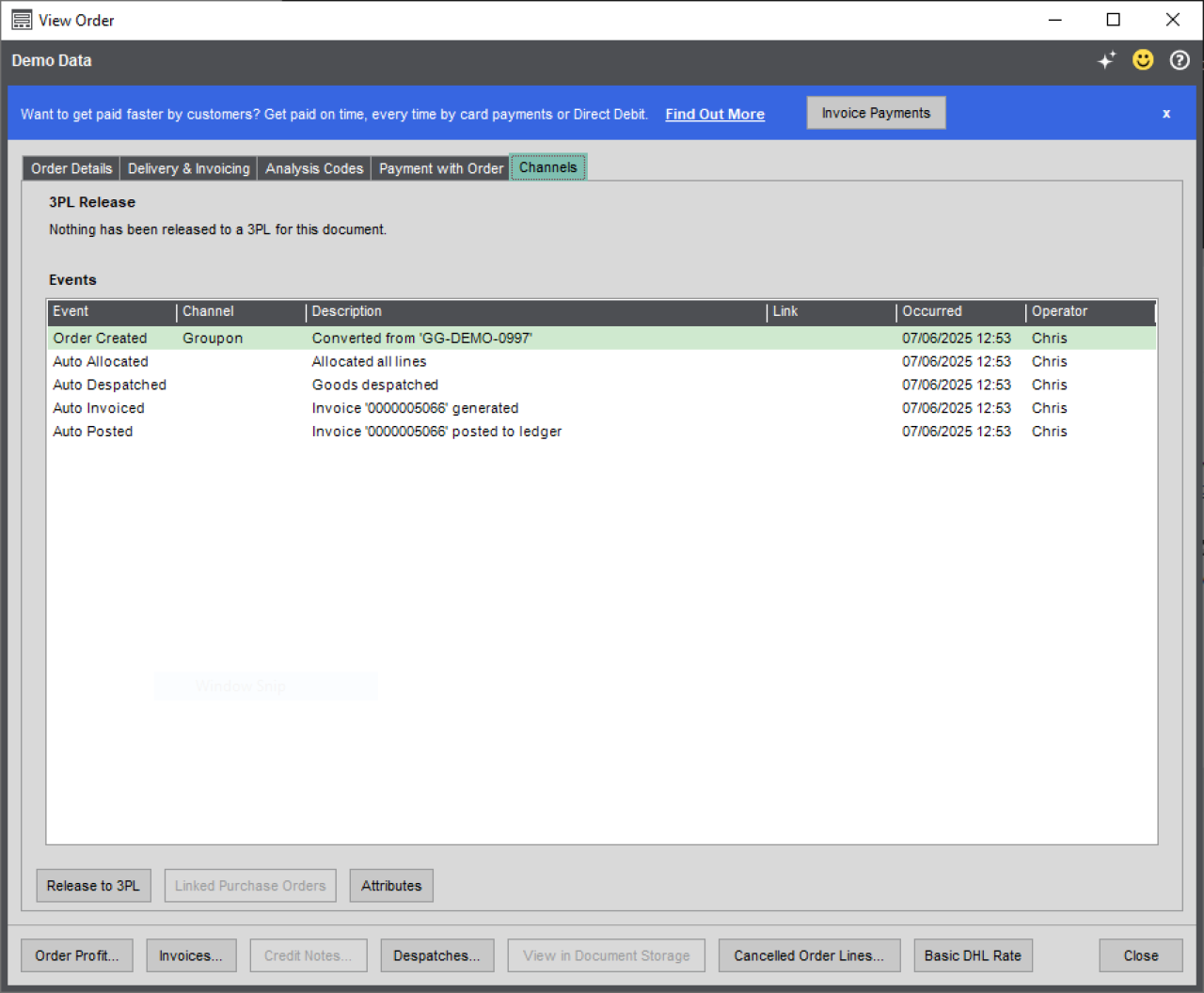Open the Attributes button
Image resolution: width=1204 pixels, height=993 pixels.
[x=391, y=886]
